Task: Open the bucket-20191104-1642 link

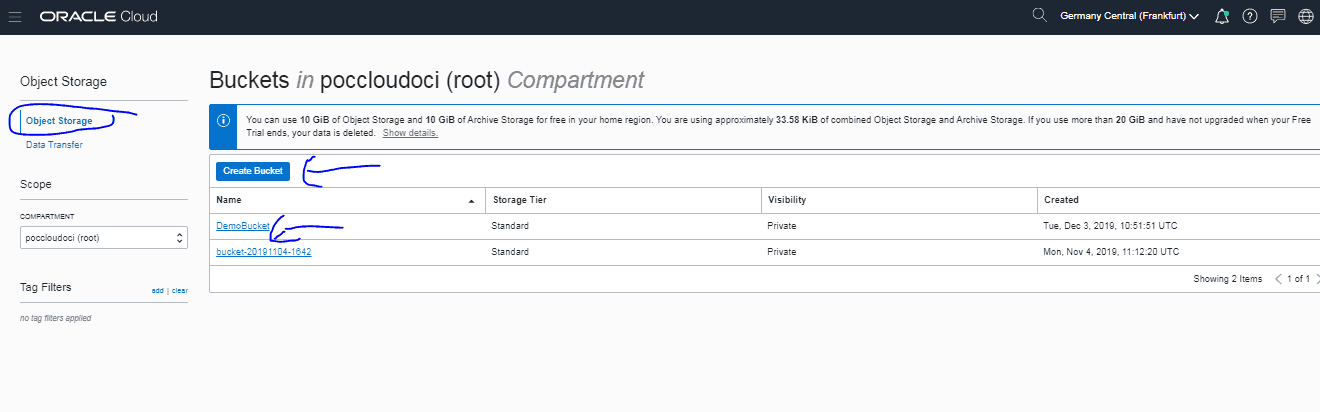Action: [264, 252]
